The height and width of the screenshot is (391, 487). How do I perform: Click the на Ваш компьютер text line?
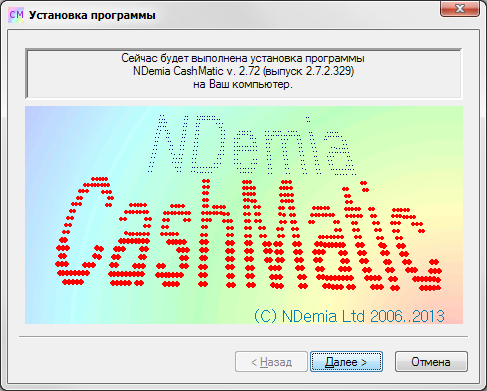click(243, 84)
